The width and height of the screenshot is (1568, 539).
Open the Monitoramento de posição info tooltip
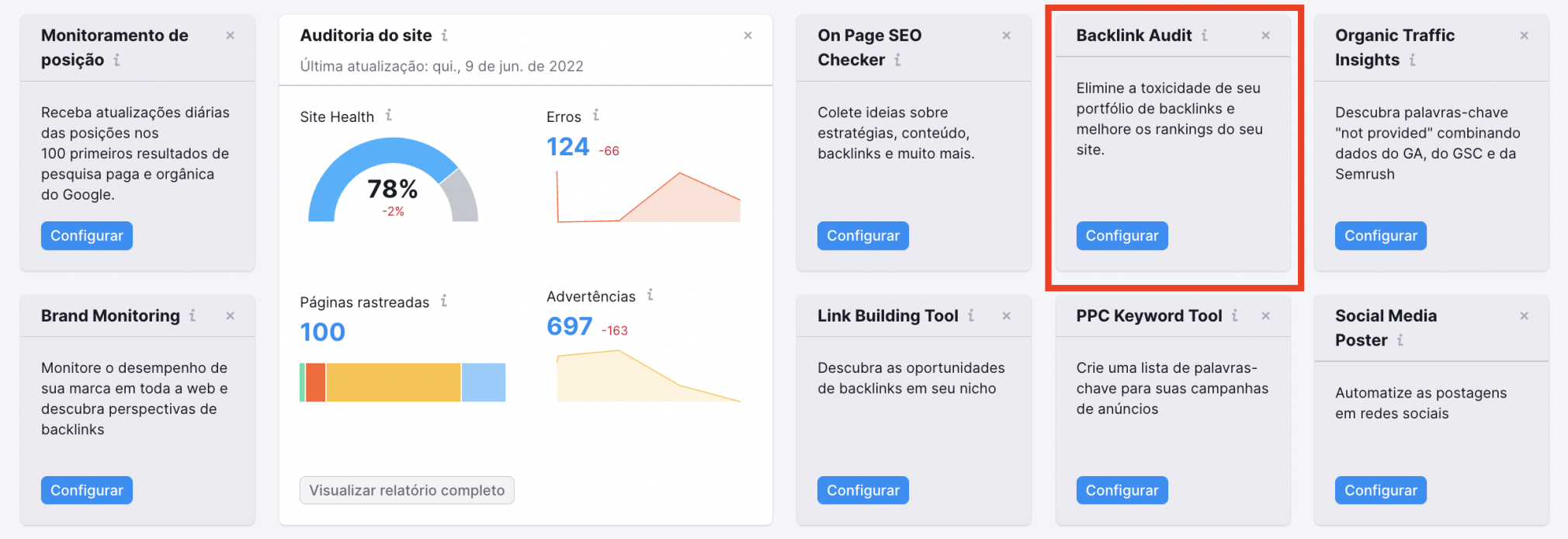(x=116, y=60)
